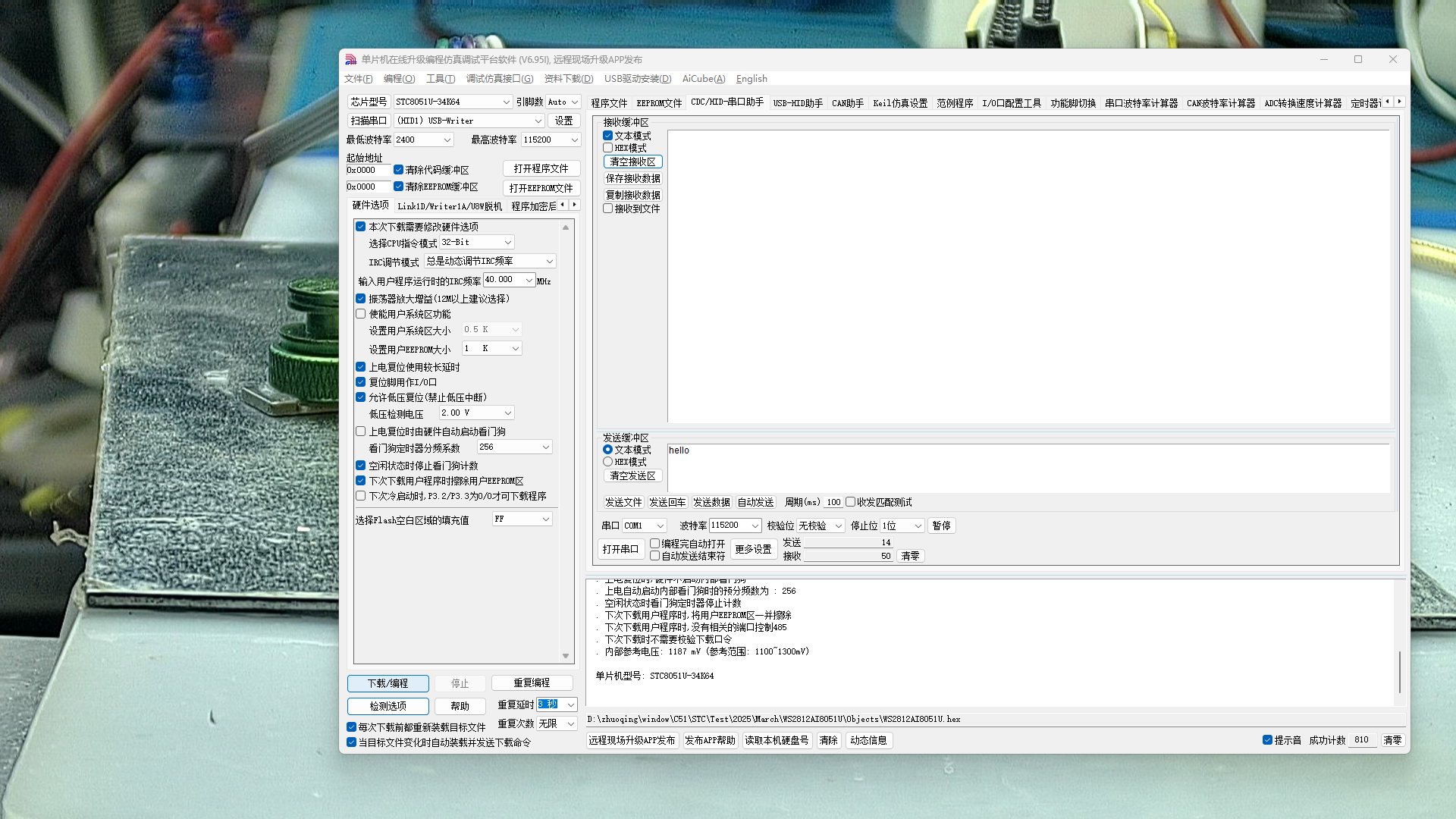
Task: Select HEX mode radio in send buffer
Action: tap(608, 462)
